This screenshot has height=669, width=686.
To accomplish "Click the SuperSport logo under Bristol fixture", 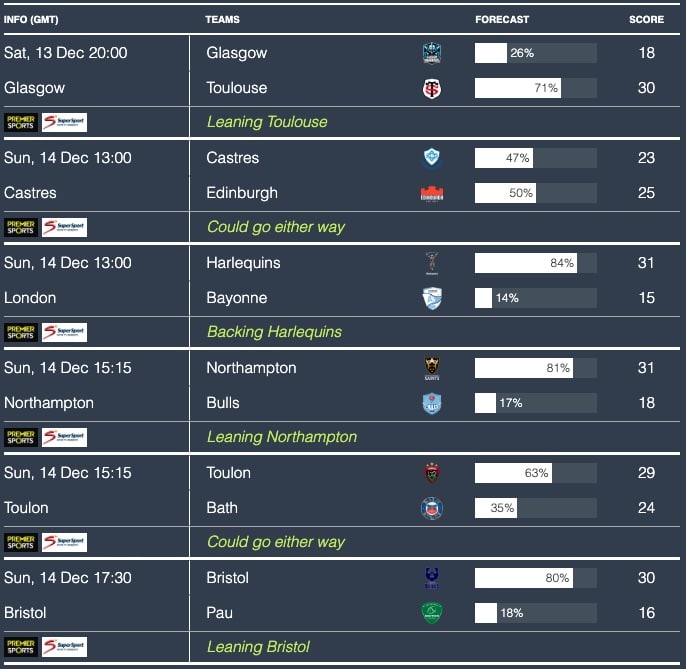I will pos(65,647).
